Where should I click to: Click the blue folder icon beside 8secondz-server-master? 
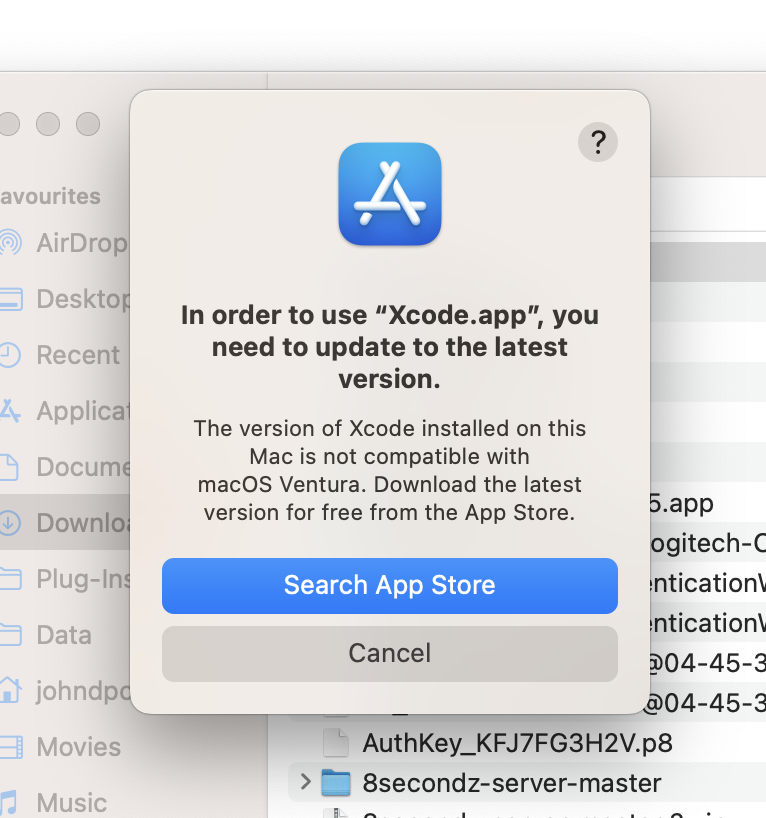tap(334, 782)
